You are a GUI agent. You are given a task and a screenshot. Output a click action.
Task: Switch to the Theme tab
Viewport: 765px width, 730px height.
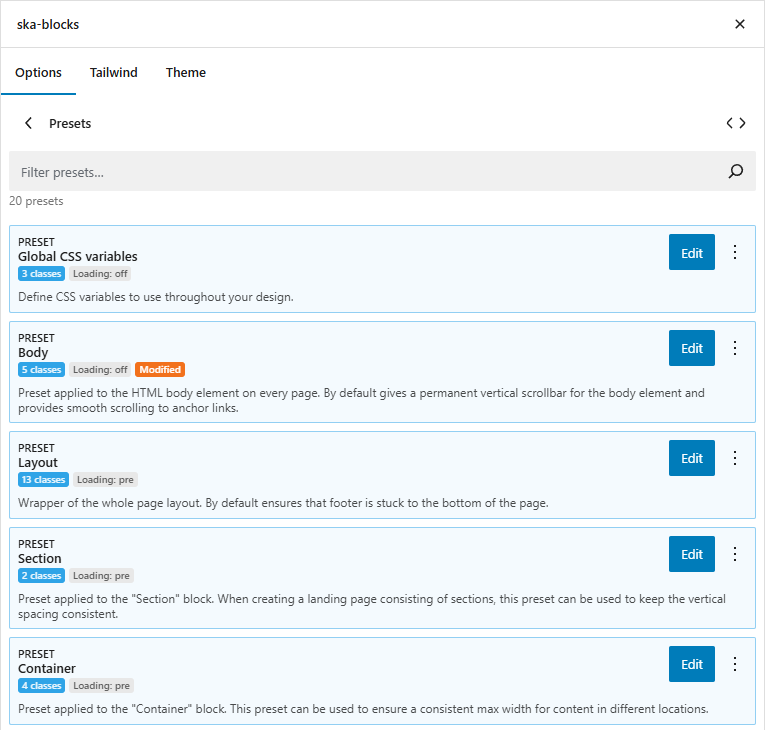(x=186, y=73)
